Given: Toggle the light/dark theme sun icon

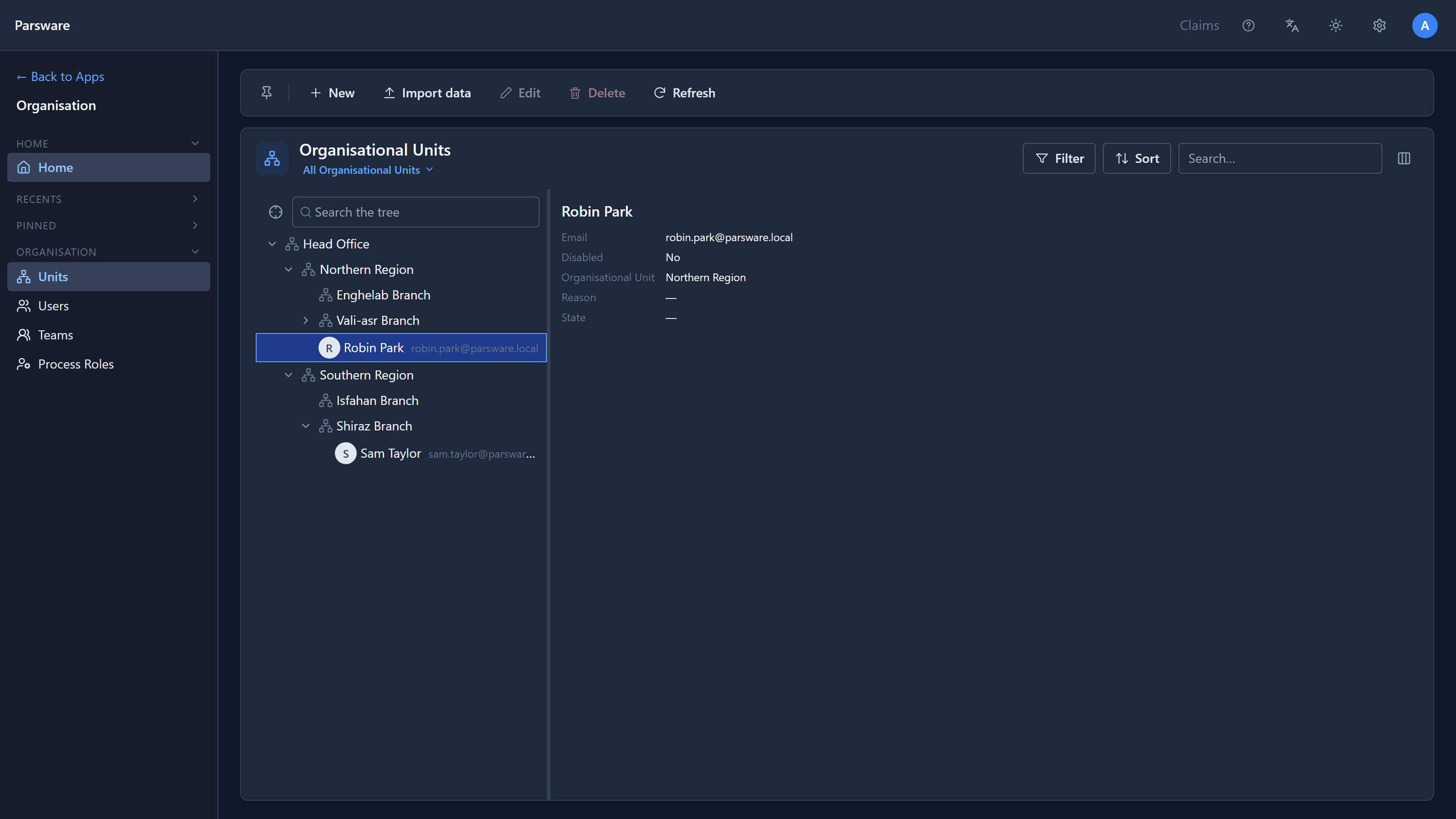Looking at the screenshot, I should click(1335, 25).
